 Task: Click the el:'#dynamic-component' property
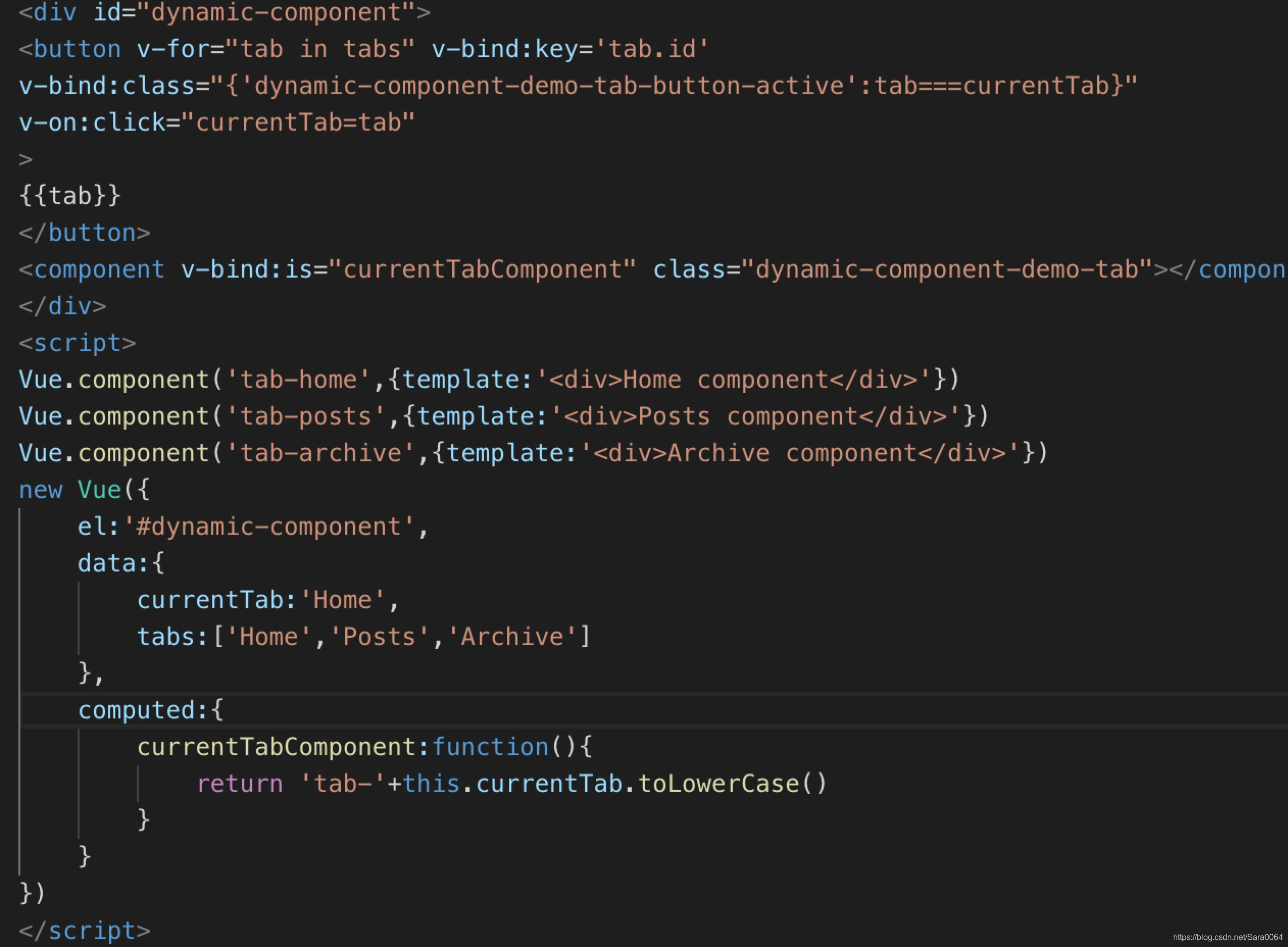click(x=252, y=527)
